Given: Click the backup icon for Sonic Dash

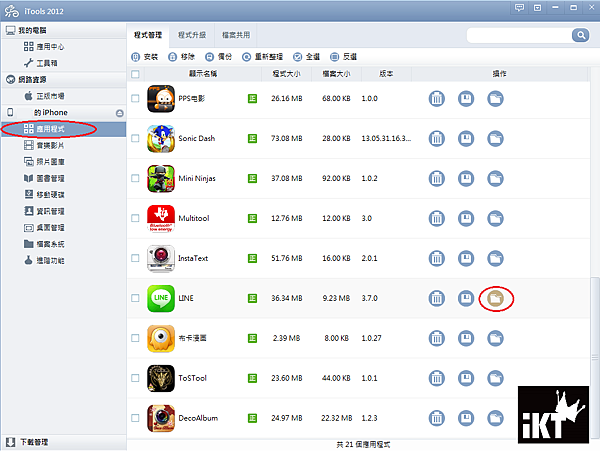Looking at the screenshot, I should 466,139.
